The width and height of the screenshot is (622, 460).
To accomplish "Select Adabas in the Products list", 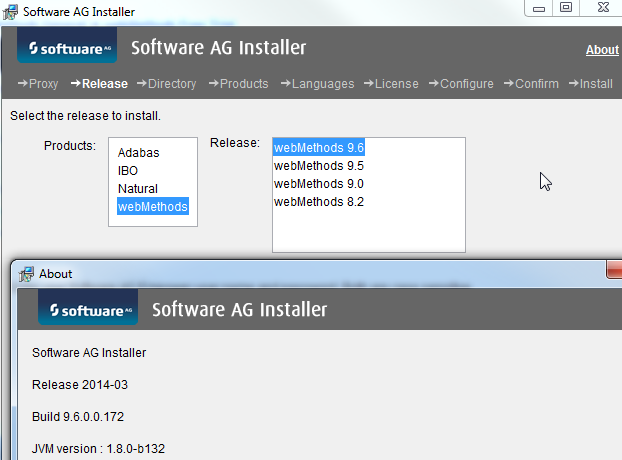I will [138, 153].
